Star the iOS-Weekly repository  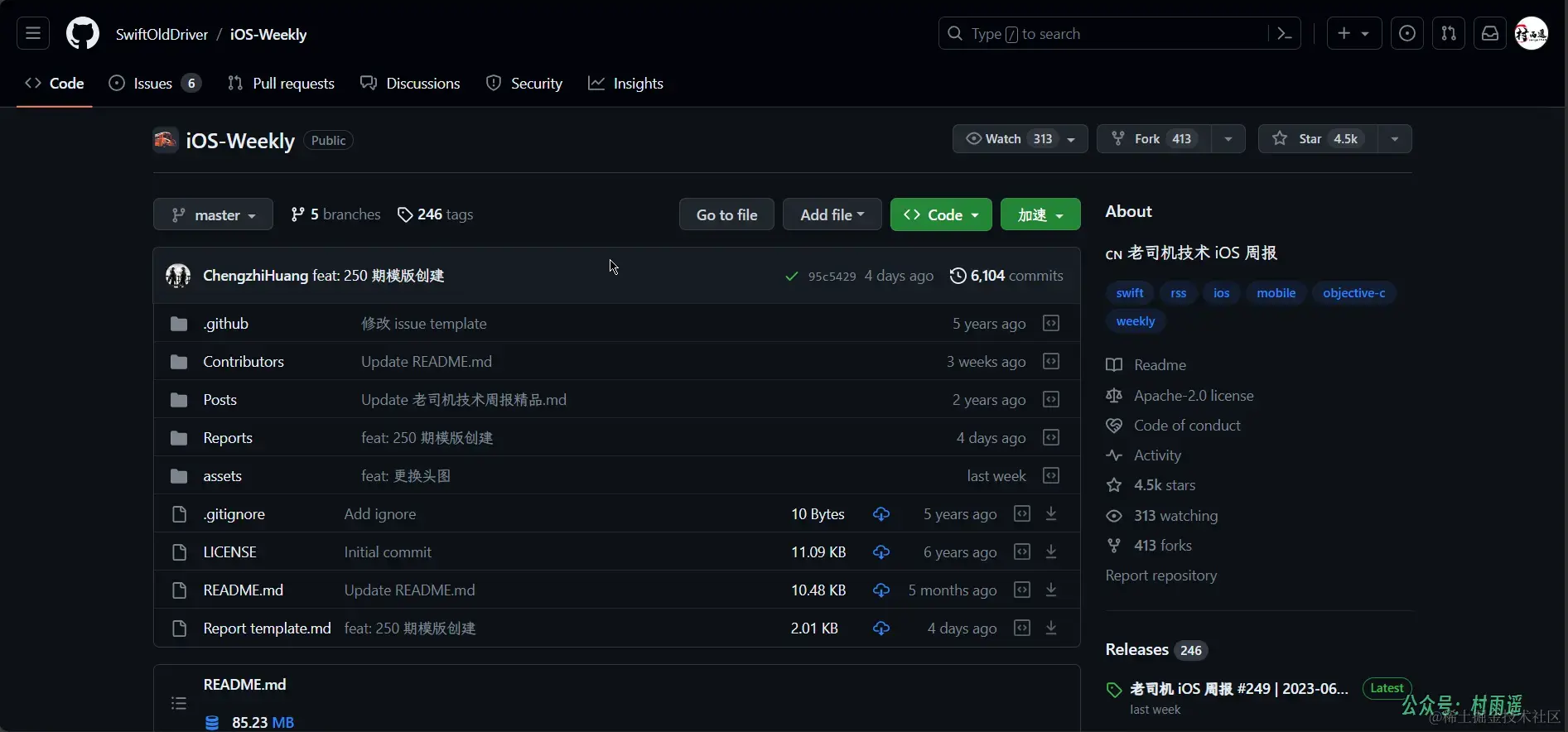tap(1318, 139)
